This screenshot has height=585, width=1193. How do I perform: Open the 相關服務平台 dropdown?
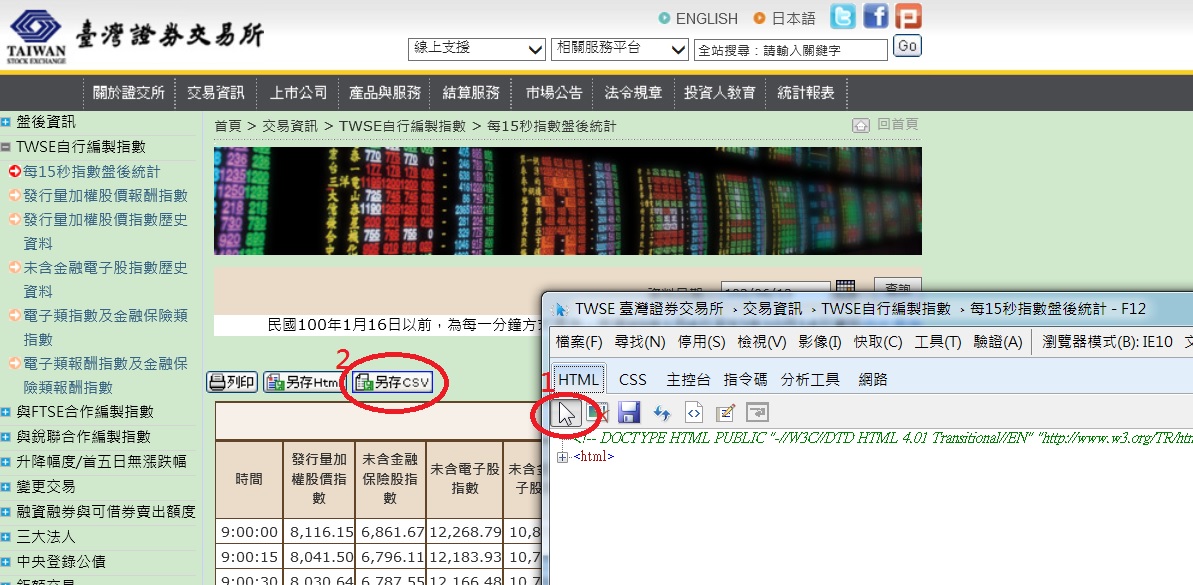click(620, 49)
